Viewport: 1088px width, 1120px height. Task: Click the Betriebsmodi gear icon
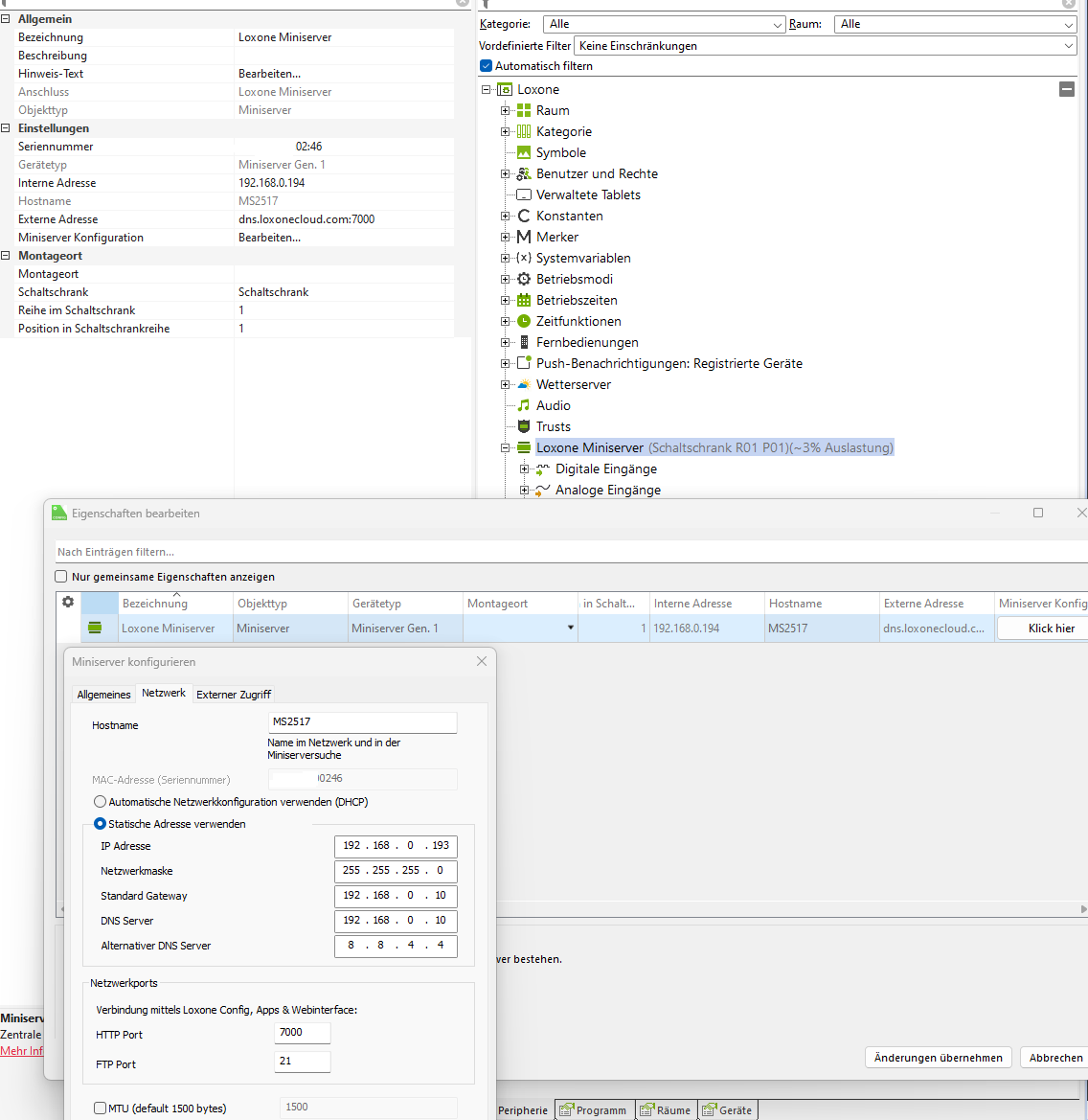(x=524, y=280)
